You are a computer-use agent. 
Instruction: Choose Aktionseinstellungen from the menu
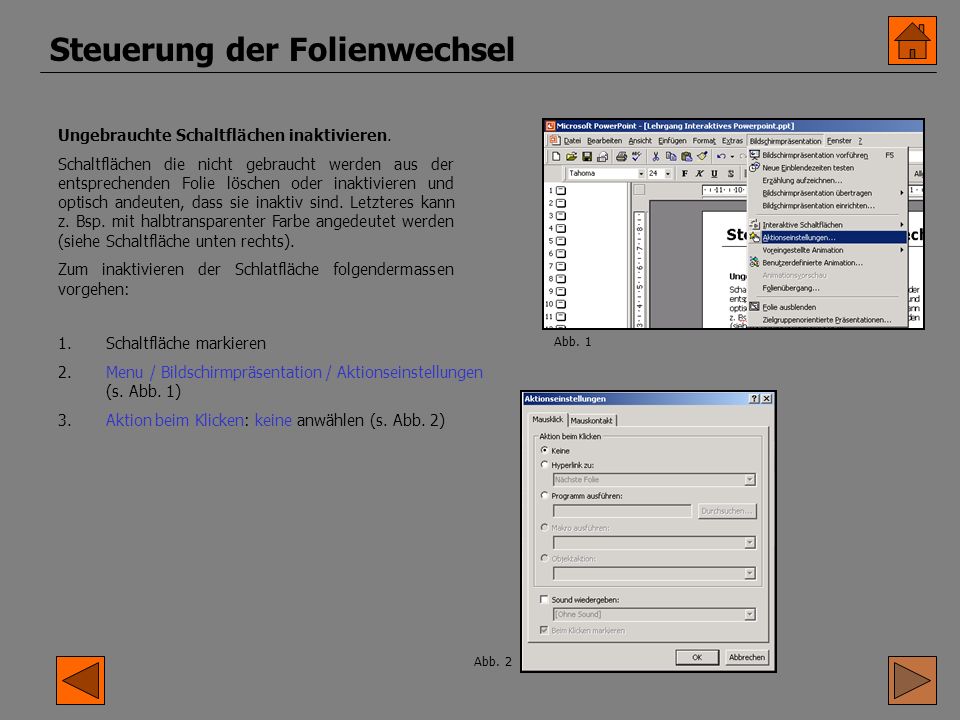[x=828, y=238]
